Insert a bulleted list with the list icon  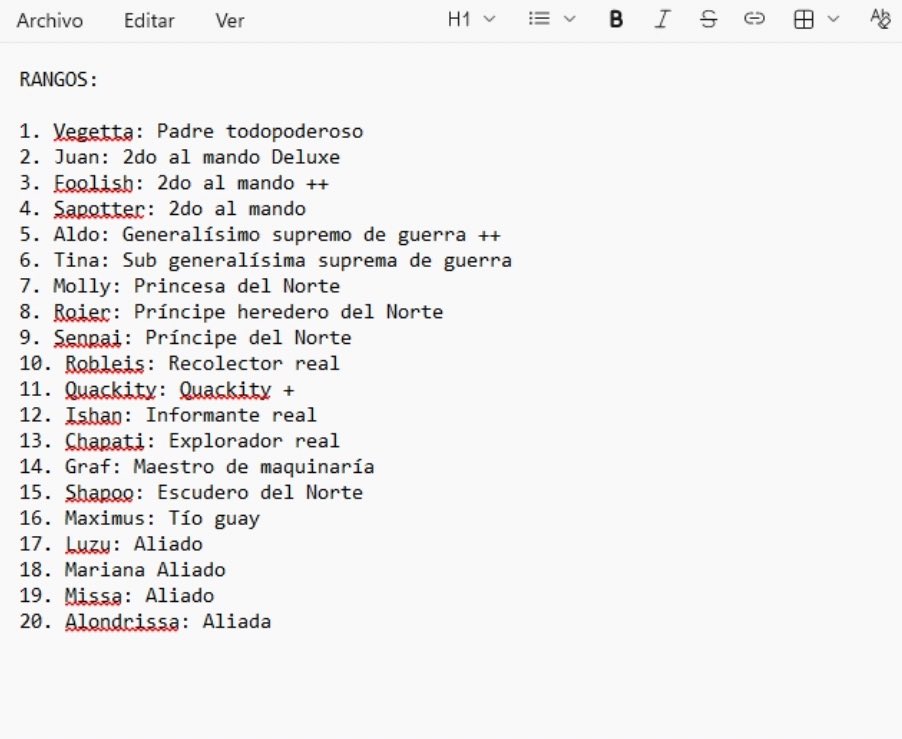tap(539, 19)
